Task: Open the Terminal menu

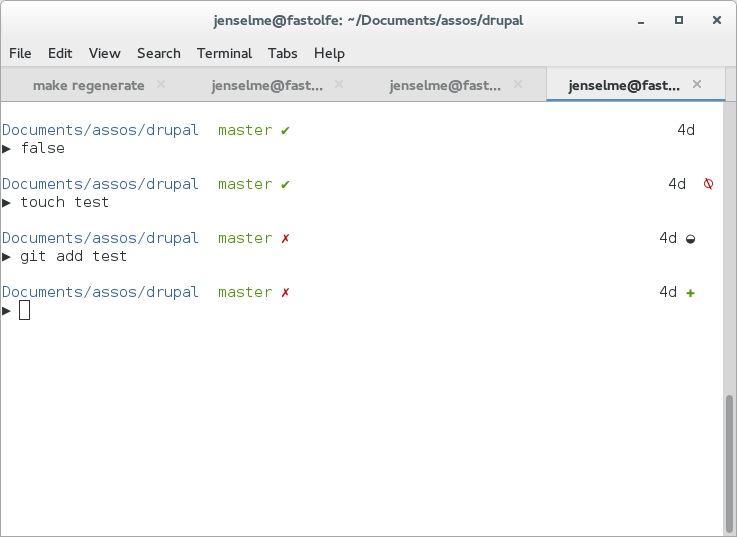Action: [x=224, y=53]
